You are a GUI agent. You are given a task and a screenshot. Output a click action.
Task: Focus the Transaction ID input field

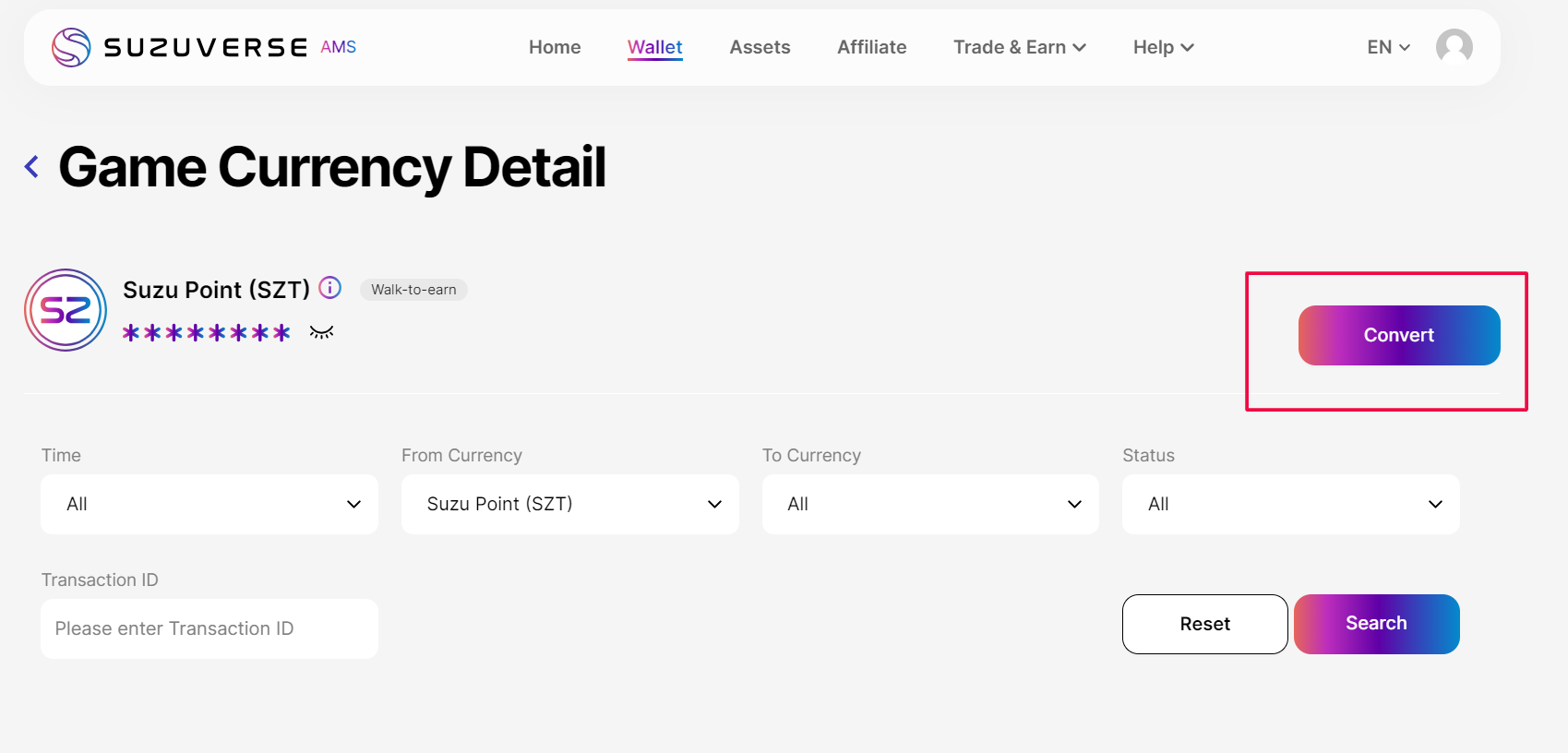point(209,628)
